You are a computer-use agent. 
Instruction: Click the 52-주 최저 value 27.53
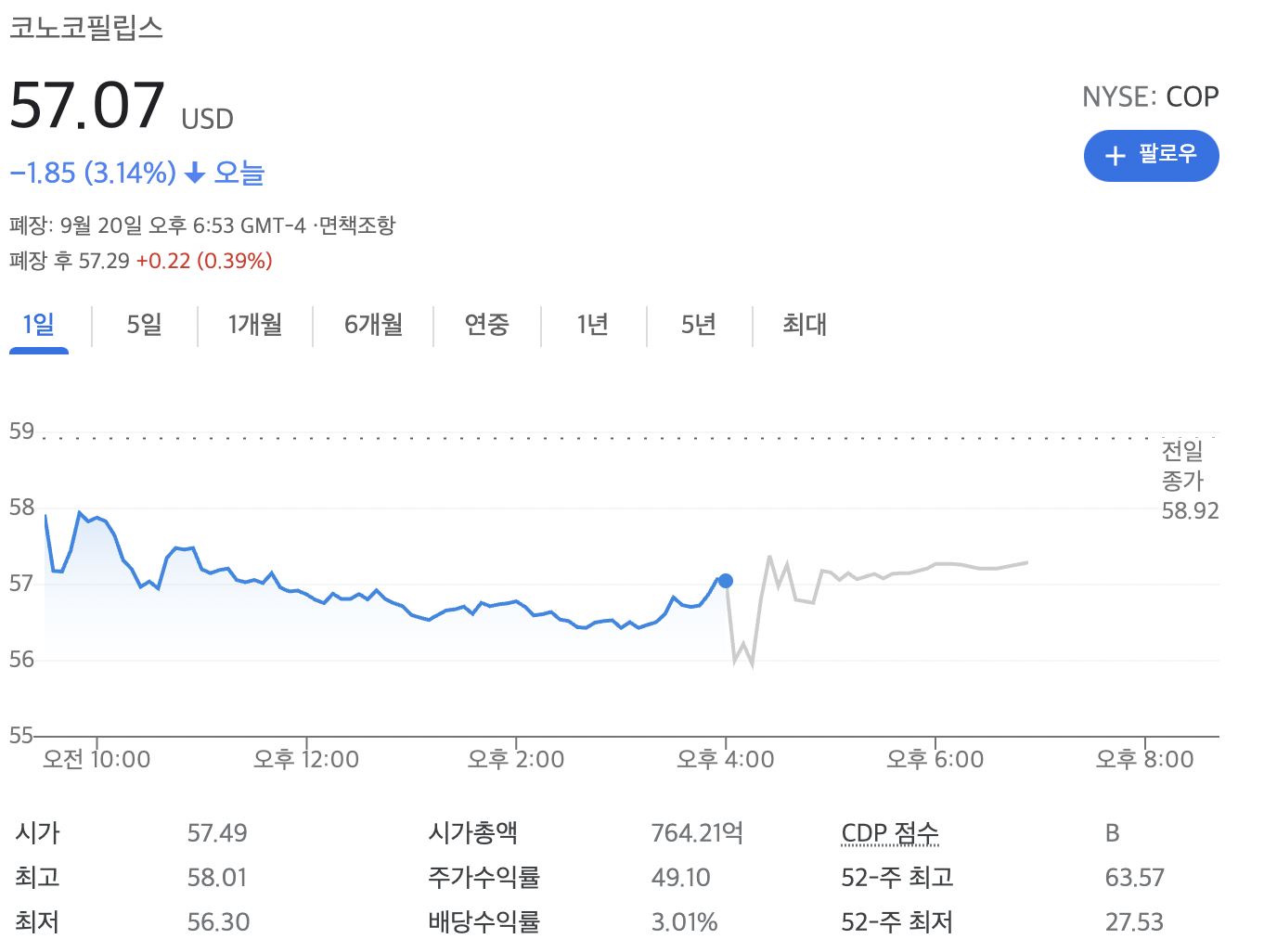coord(1134,922)
